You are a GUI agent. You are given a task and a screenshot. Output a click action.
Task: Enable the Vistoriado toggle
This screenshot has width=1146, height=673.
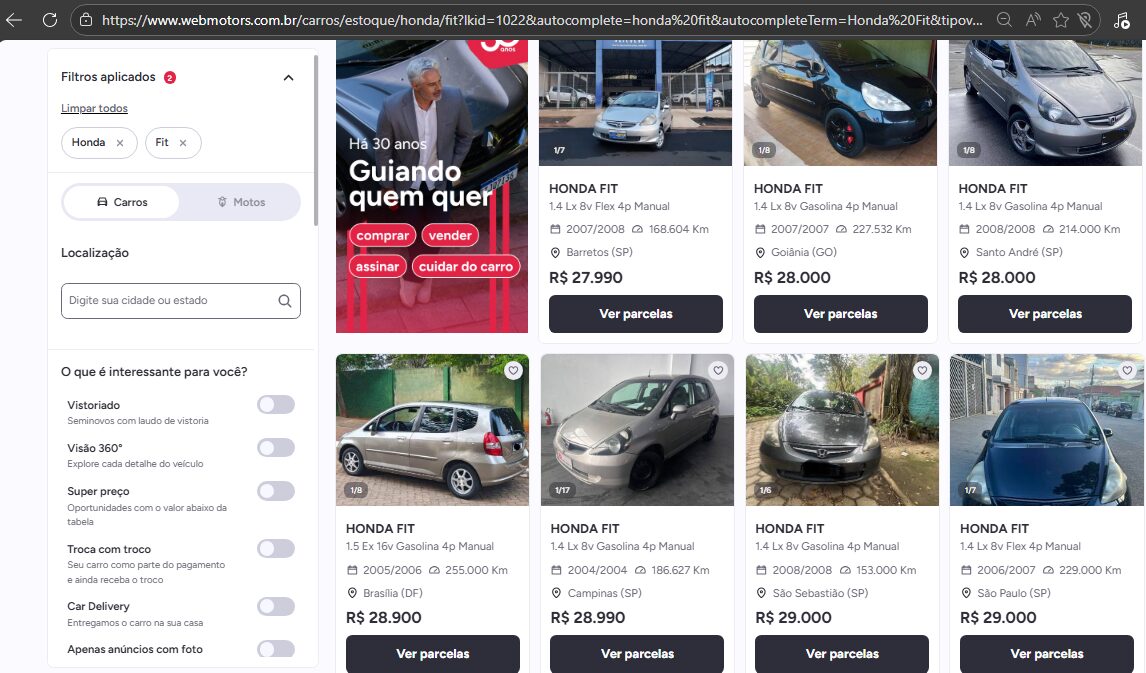[276, 405]
